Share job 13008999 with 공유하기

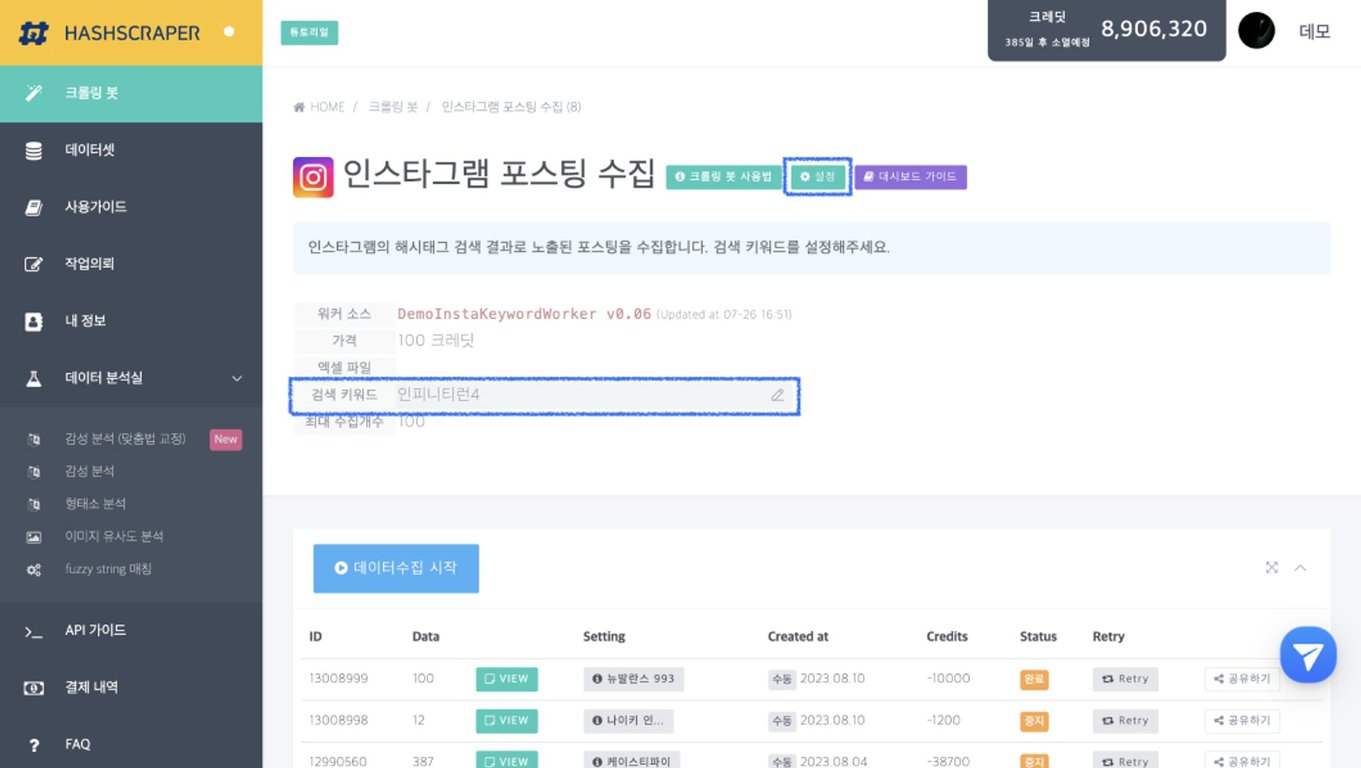pos(1242,679)
